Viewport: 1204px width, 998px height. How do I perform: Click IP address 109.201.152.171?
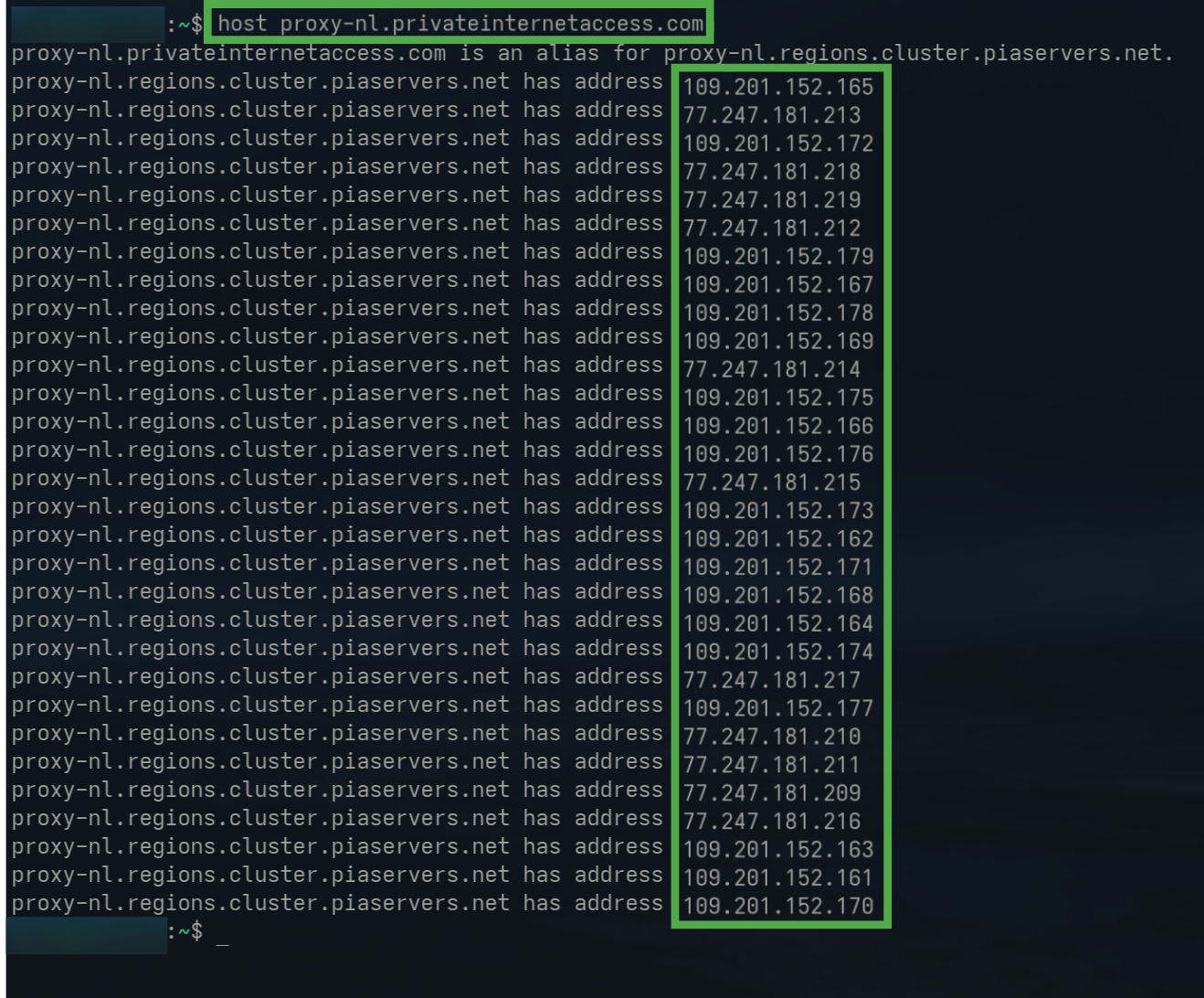pyautogui.click(x=778, y=568)
